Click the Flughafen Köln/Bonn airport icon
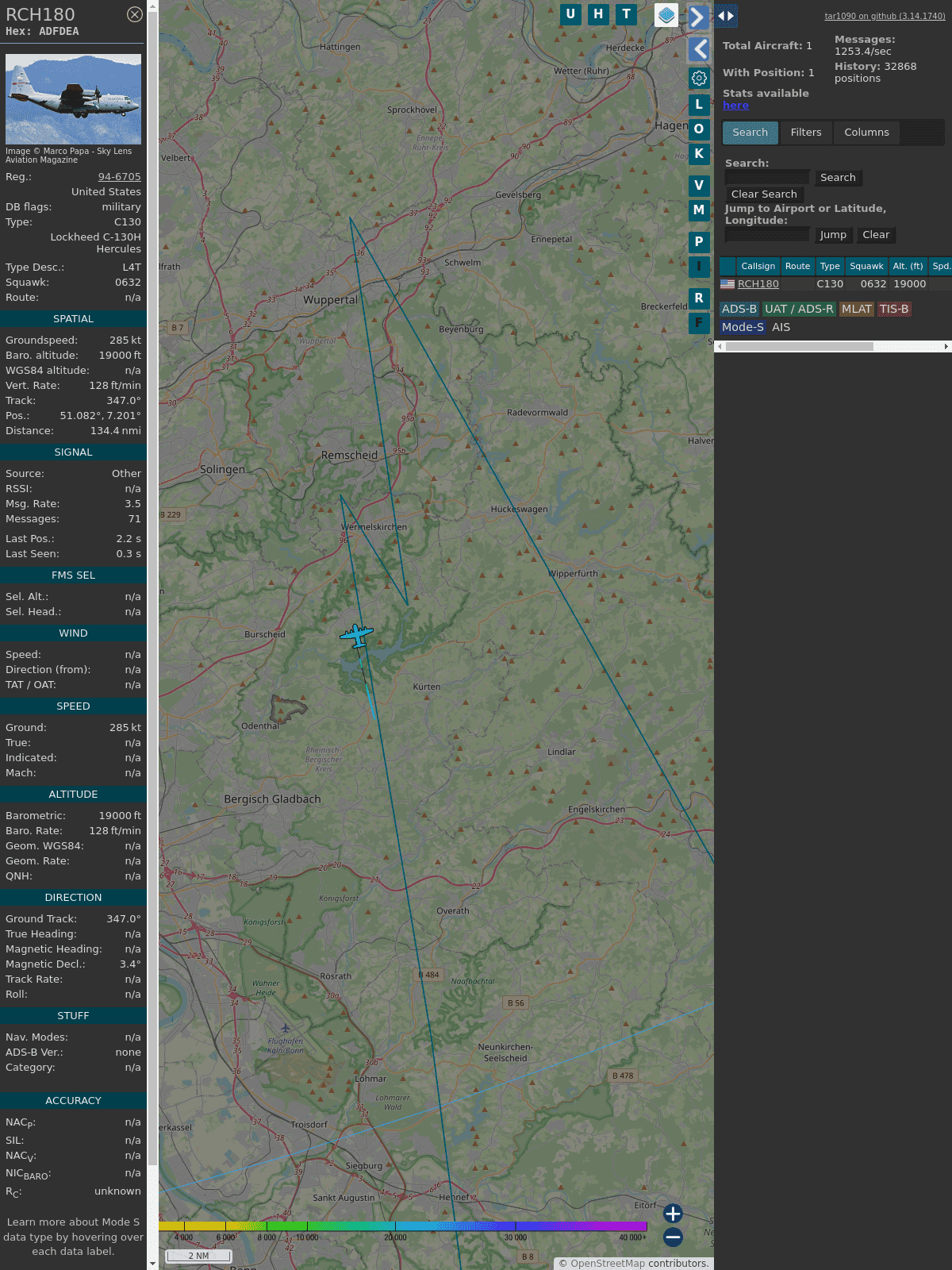 tap(285, 1029)
